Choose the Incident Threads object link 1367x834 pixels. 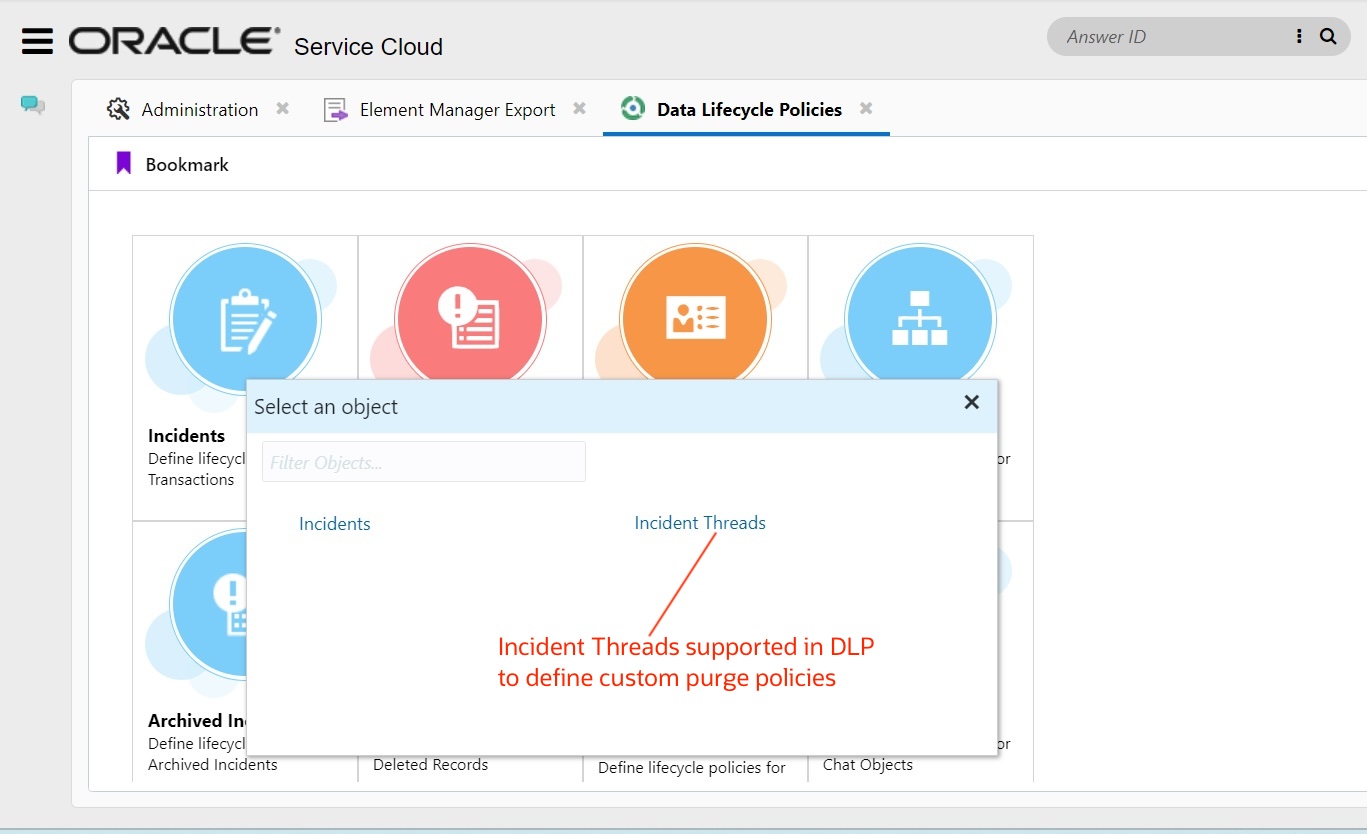pos(700,523)
